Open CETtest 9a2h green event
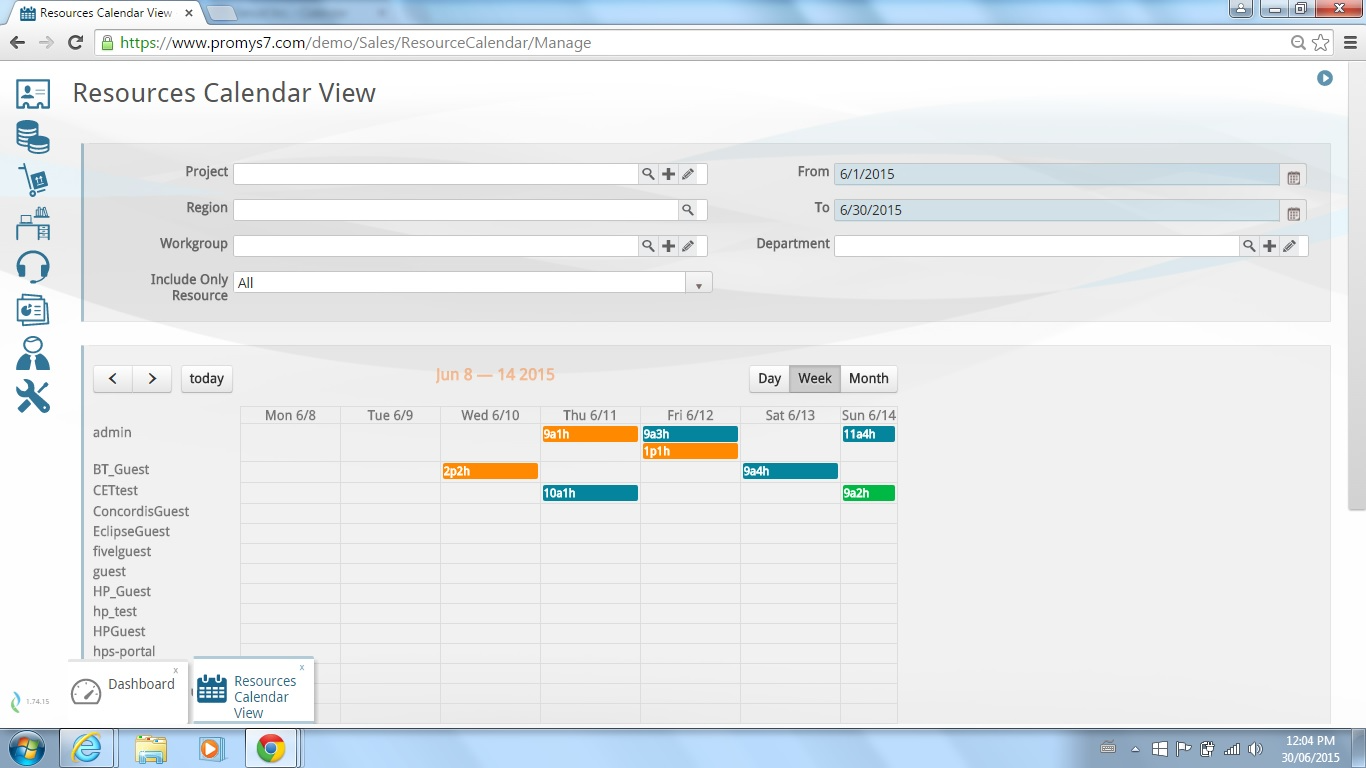The height and width of the screenshot is (768, 1366). (x=869, y=493)
